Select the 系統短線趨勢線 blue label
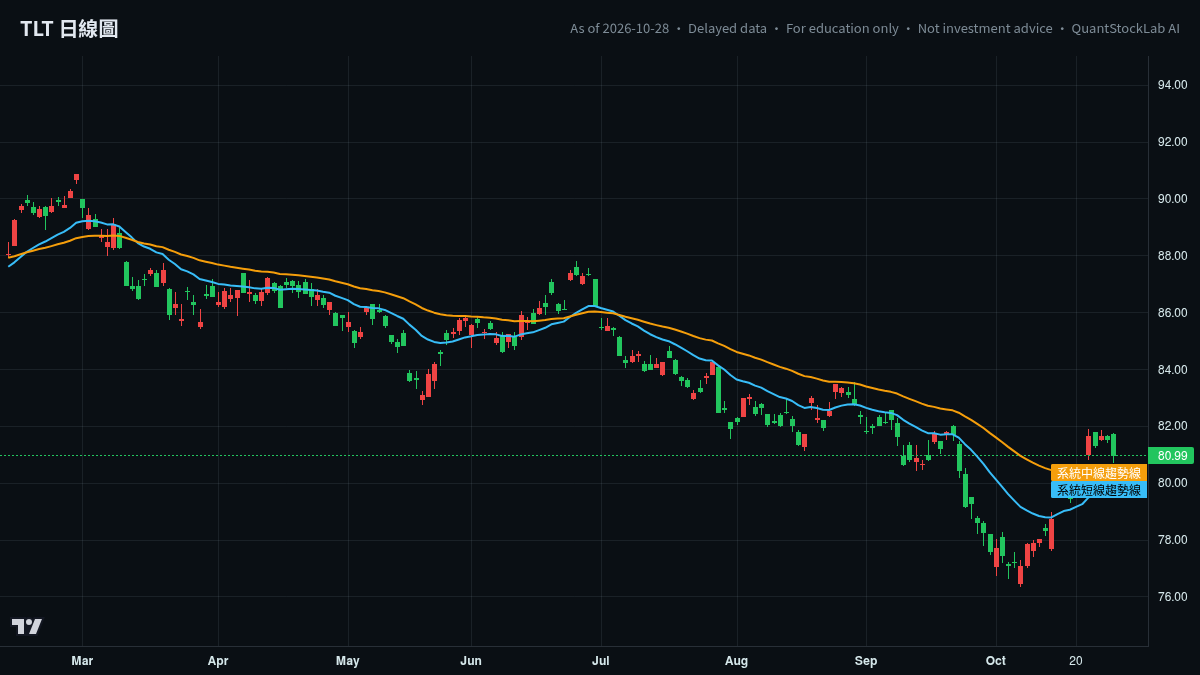Viewport: 1200px width, 675px height. click(1098, 490)
